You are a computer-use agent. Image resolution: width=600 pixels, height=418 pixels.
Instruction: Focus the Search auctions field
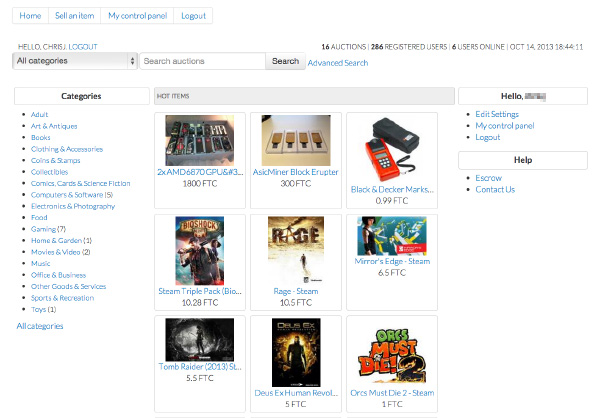pos(202,61)
